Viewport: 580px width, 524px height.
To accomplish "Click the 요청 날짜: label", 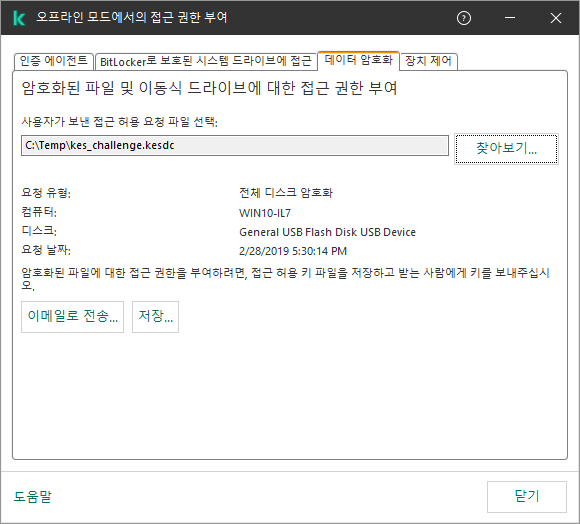I will [x=46, y=250].
